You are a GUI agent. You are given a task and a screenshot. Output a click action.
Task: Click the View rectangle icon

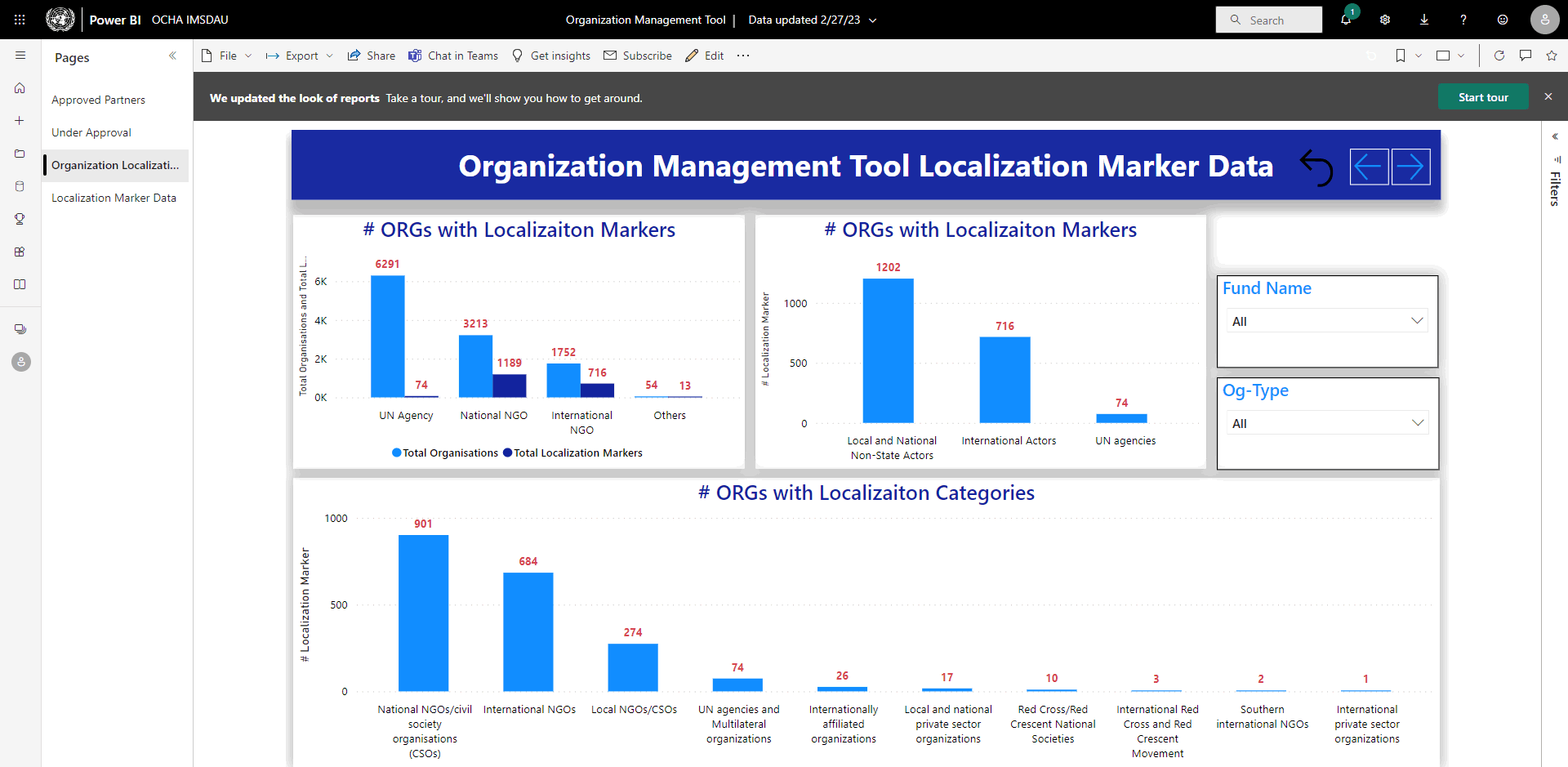click(x=1443, y=56)
